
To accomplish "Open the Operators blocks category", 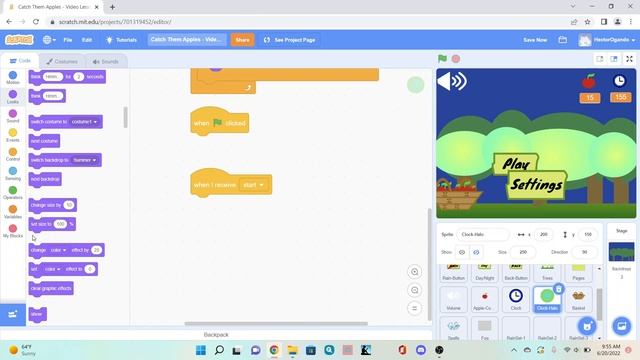I will [13, 193].
